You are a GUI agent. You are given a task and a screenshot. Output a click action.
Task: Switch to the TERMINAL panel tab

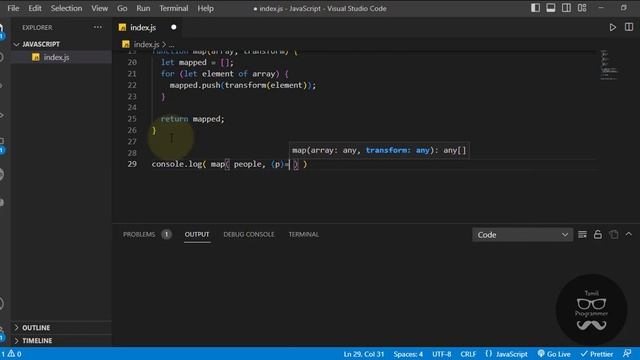click(303, 234)
